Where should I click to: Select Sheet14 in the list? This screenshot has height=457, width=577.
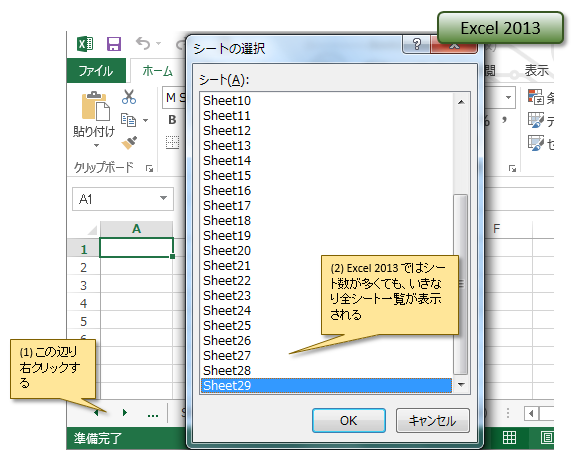[326, 160]
